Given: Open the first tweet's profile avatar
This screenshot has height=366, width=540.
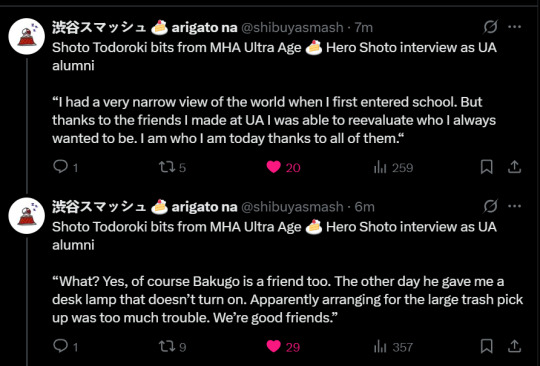Looking at the screenshot, I should [27, 36].
